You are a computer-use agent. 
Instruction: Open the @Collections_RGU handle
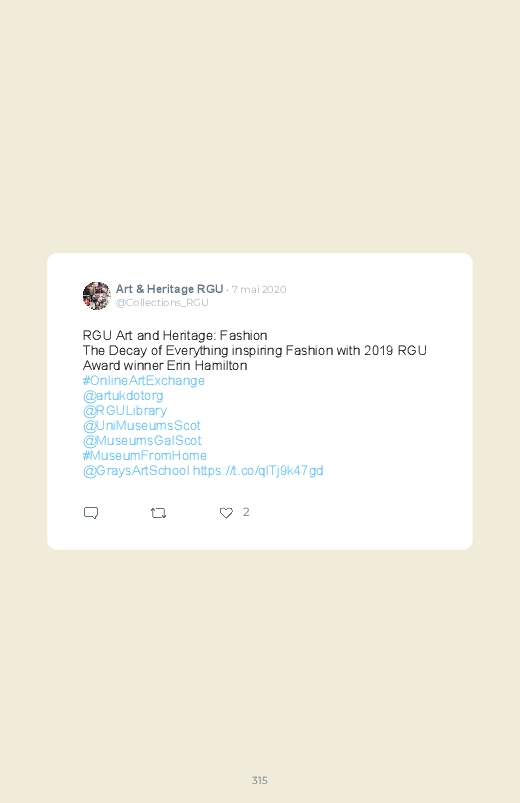[162, 303]
